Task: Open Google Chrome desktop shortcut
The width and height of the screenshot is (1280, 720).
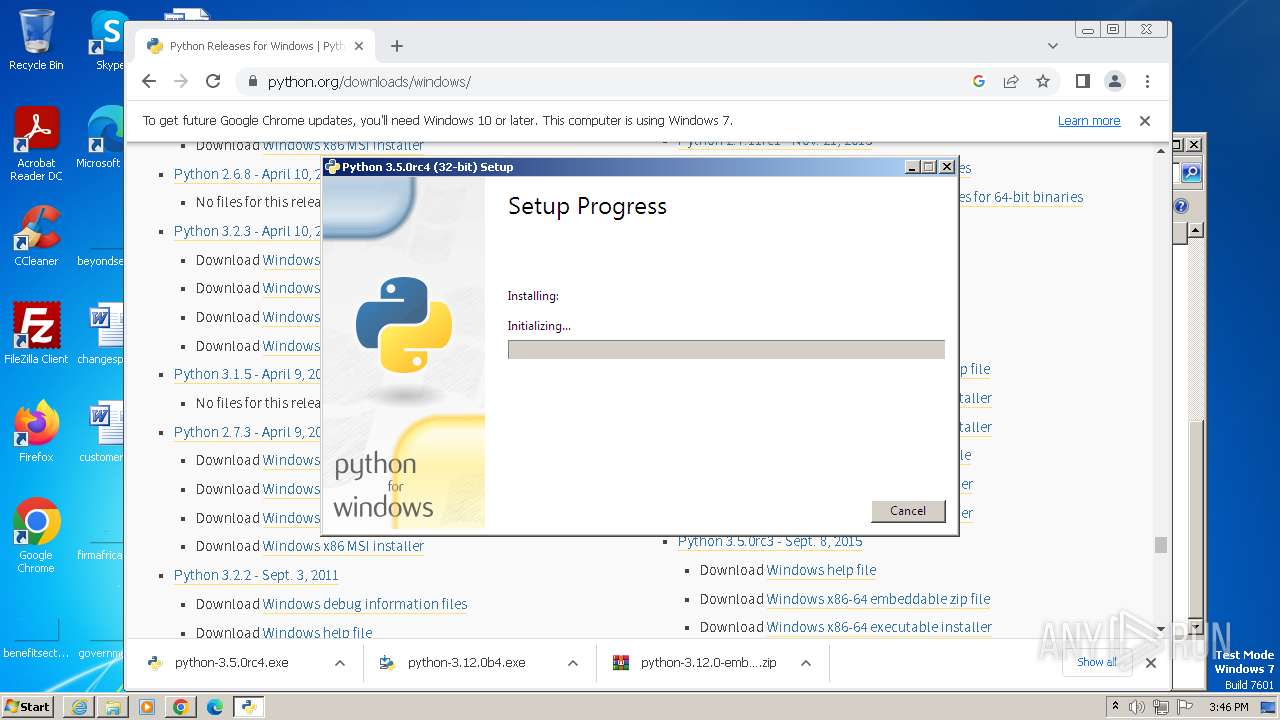Action: pyautogui.click(x=36, y=536)
